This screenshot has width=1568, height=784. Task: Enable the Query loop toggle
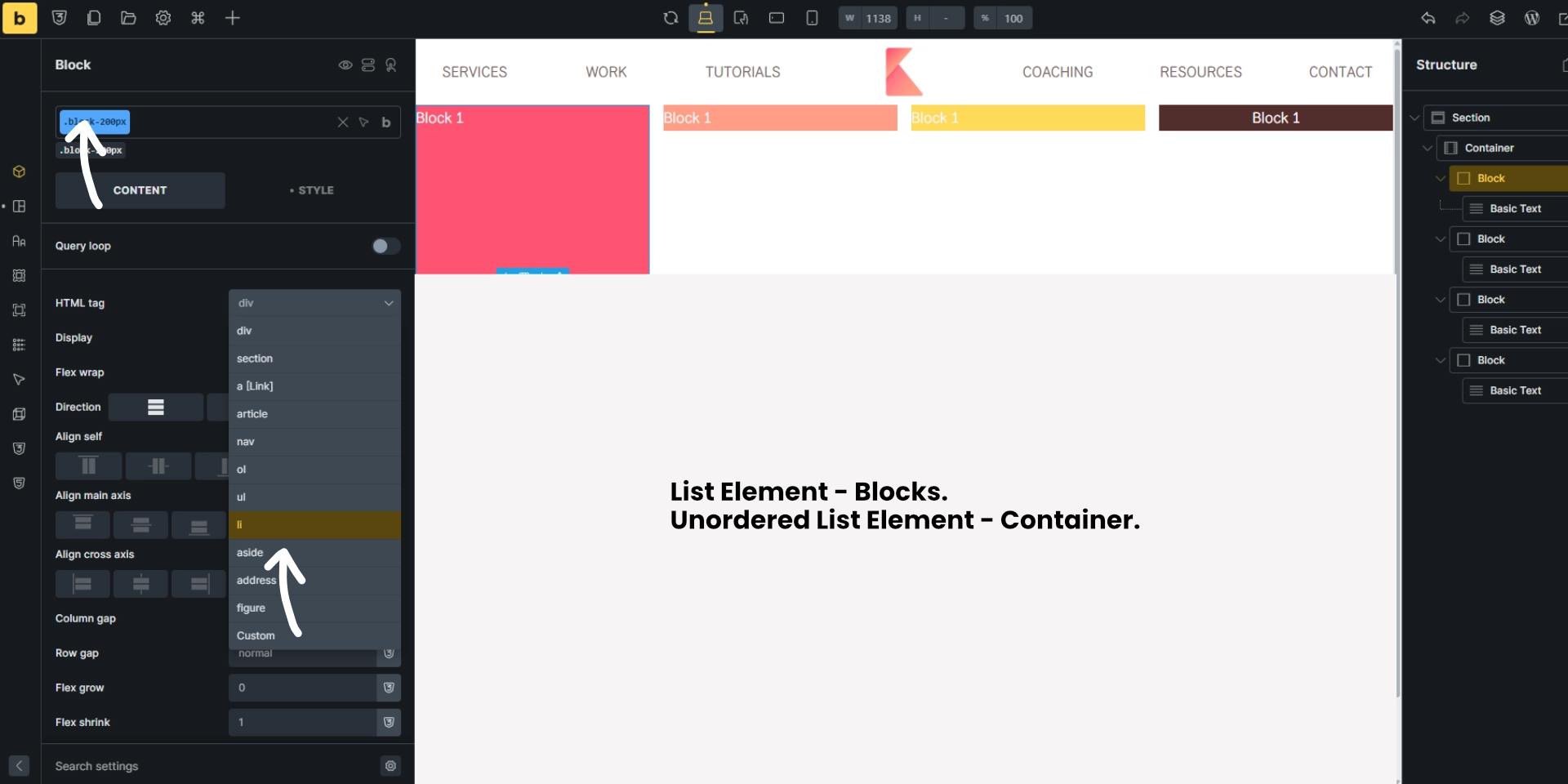(384, 246)
